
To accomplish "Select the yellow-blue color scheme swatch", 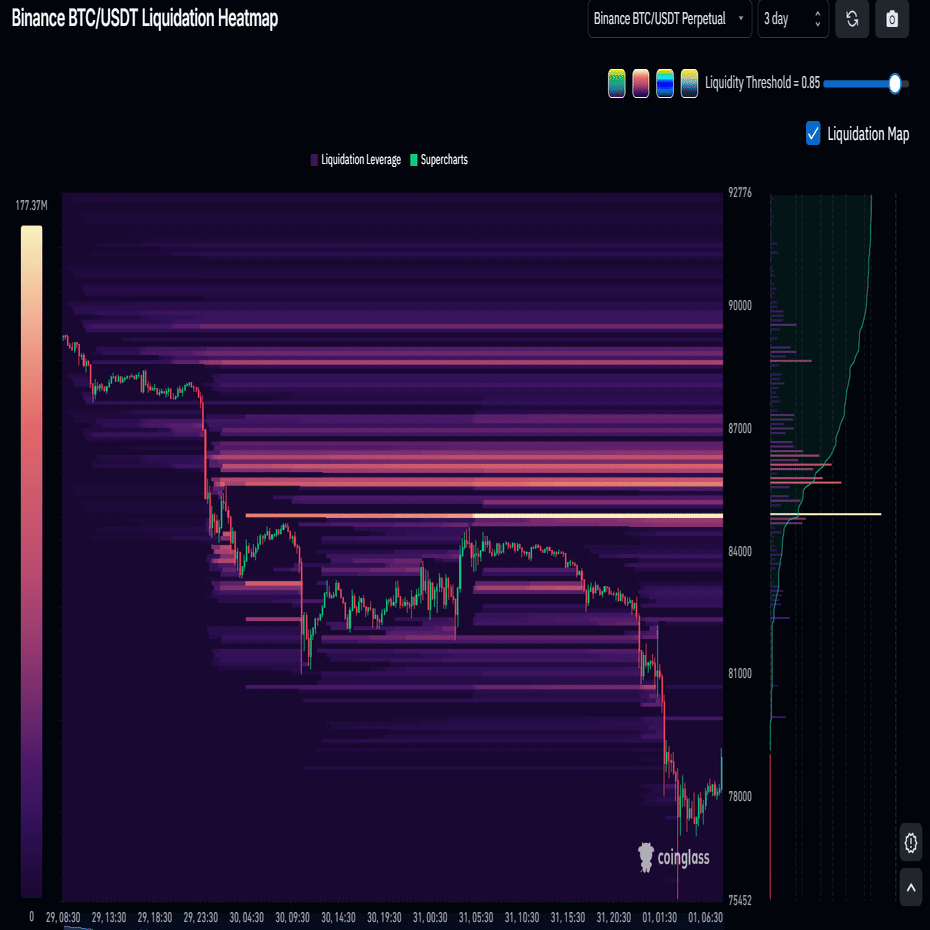I will click(x=689, y=83).
